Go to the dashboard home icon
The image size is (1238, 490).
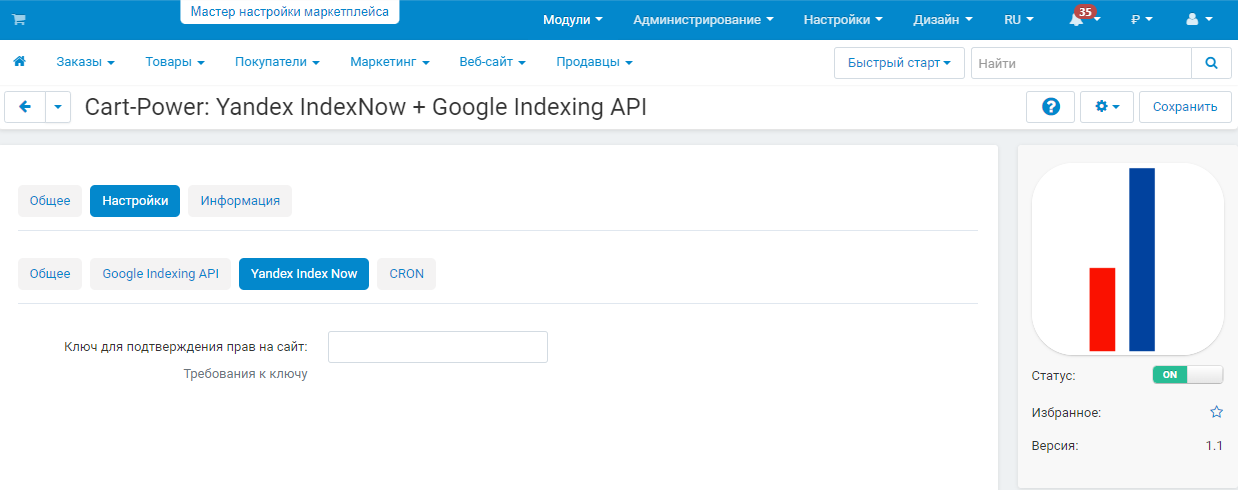(19, 62)
